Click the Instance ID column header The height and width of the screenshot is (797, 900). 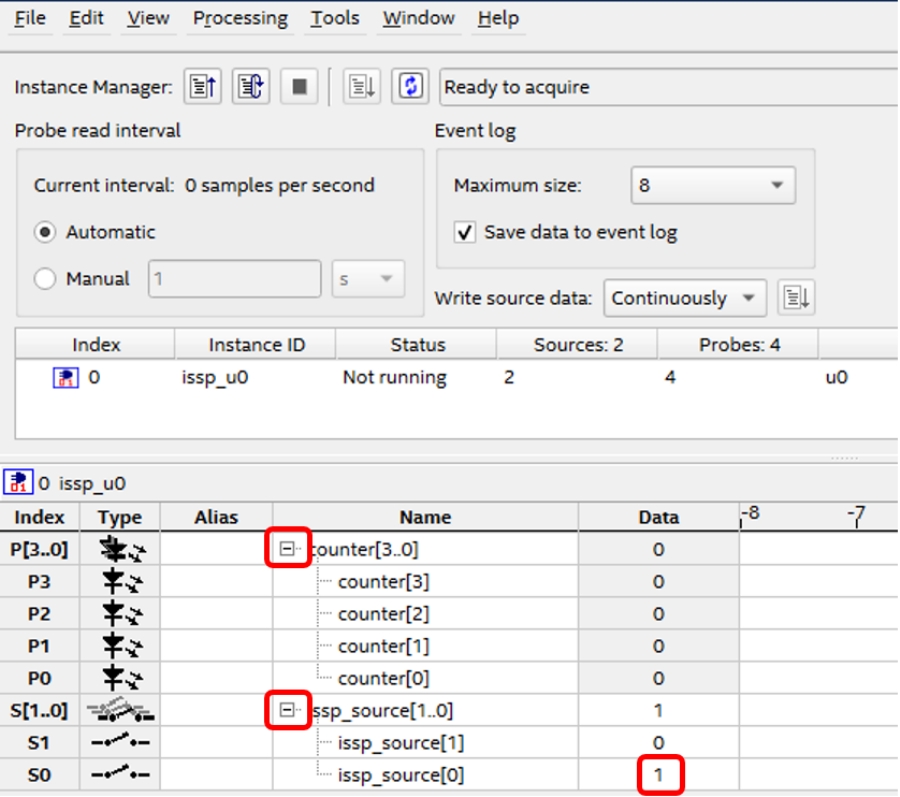point(256,345)
